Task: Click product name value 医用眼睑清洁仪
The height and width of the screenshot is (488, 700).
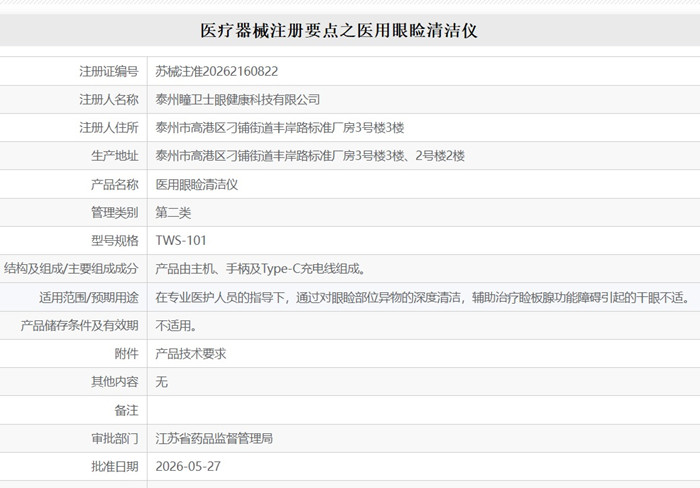Action: pyautogui.click(x=196, y=184)
